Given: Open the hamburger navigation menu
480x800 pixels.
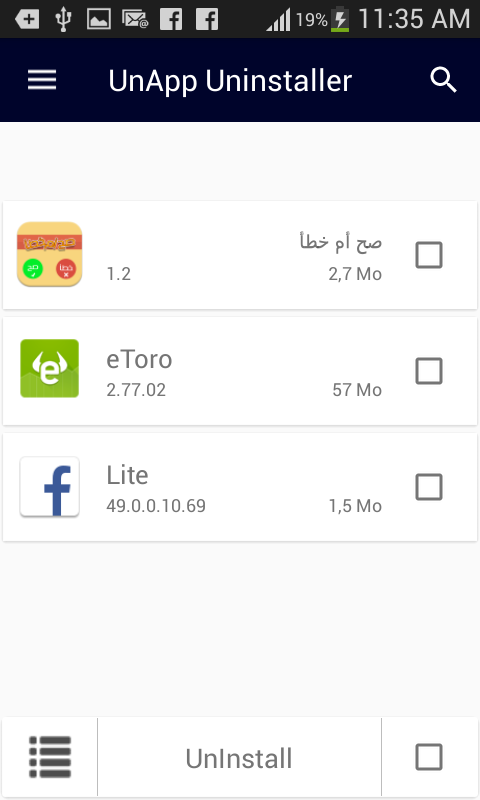Looking at the screenshot, I should (x=42, y=80).
